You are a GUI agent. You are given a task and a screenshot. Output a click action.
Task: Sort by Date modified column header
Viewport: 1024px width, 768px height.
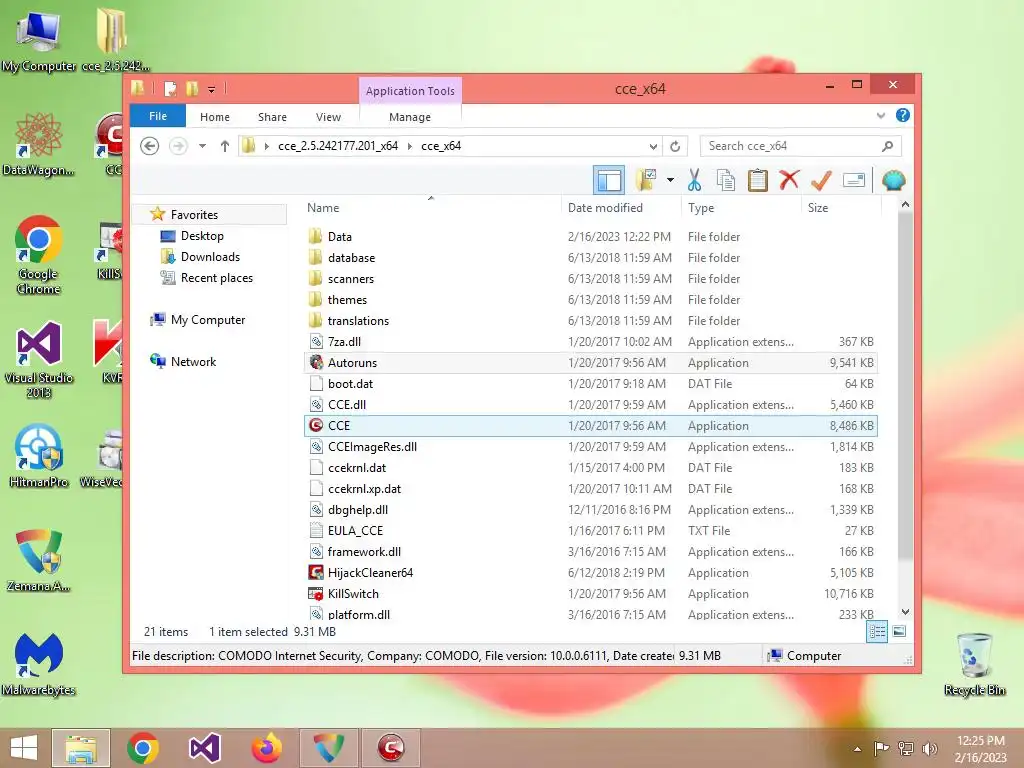point(621,208)
